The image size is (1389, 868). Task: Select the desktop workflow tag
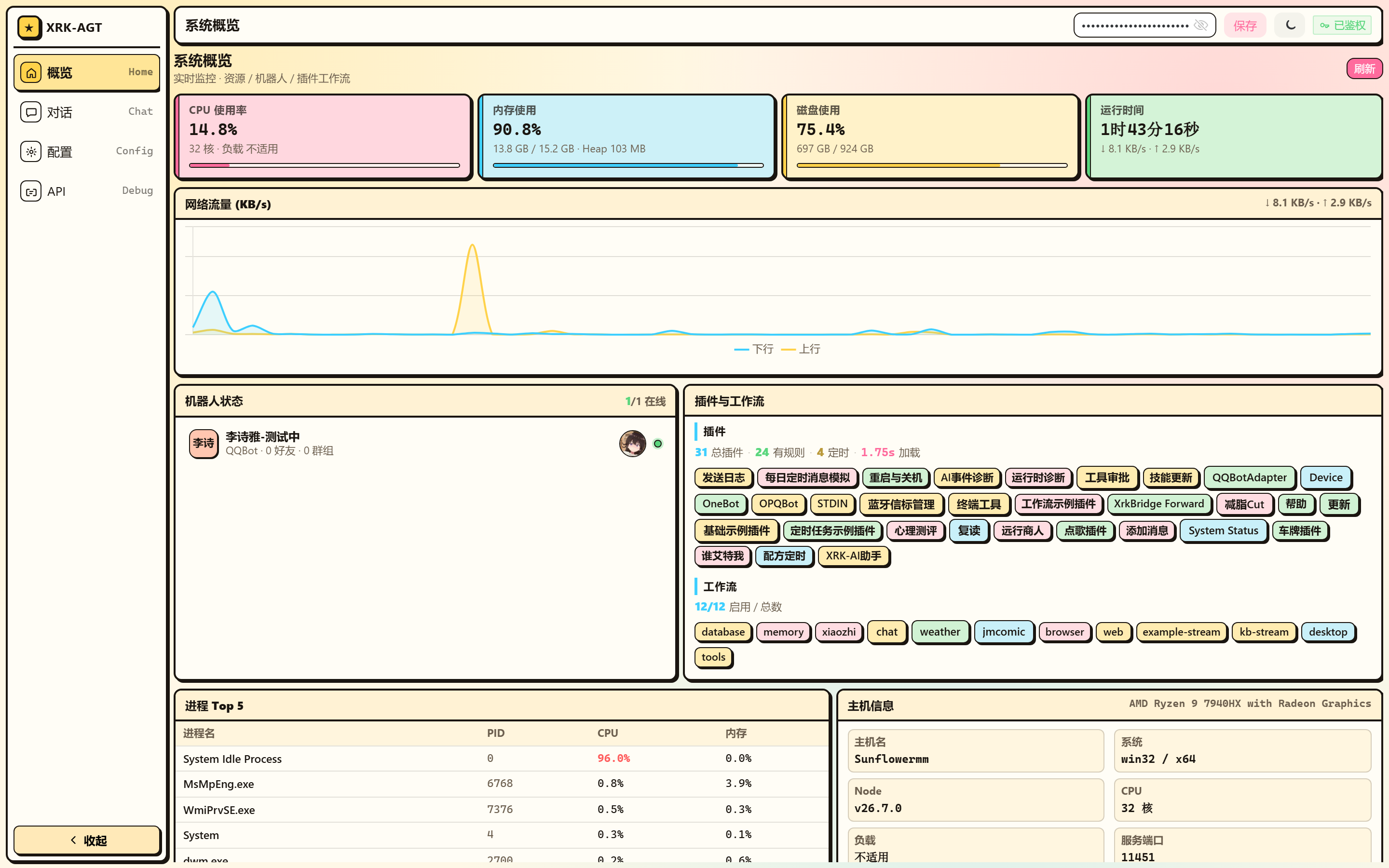(x=1328, y=632)
